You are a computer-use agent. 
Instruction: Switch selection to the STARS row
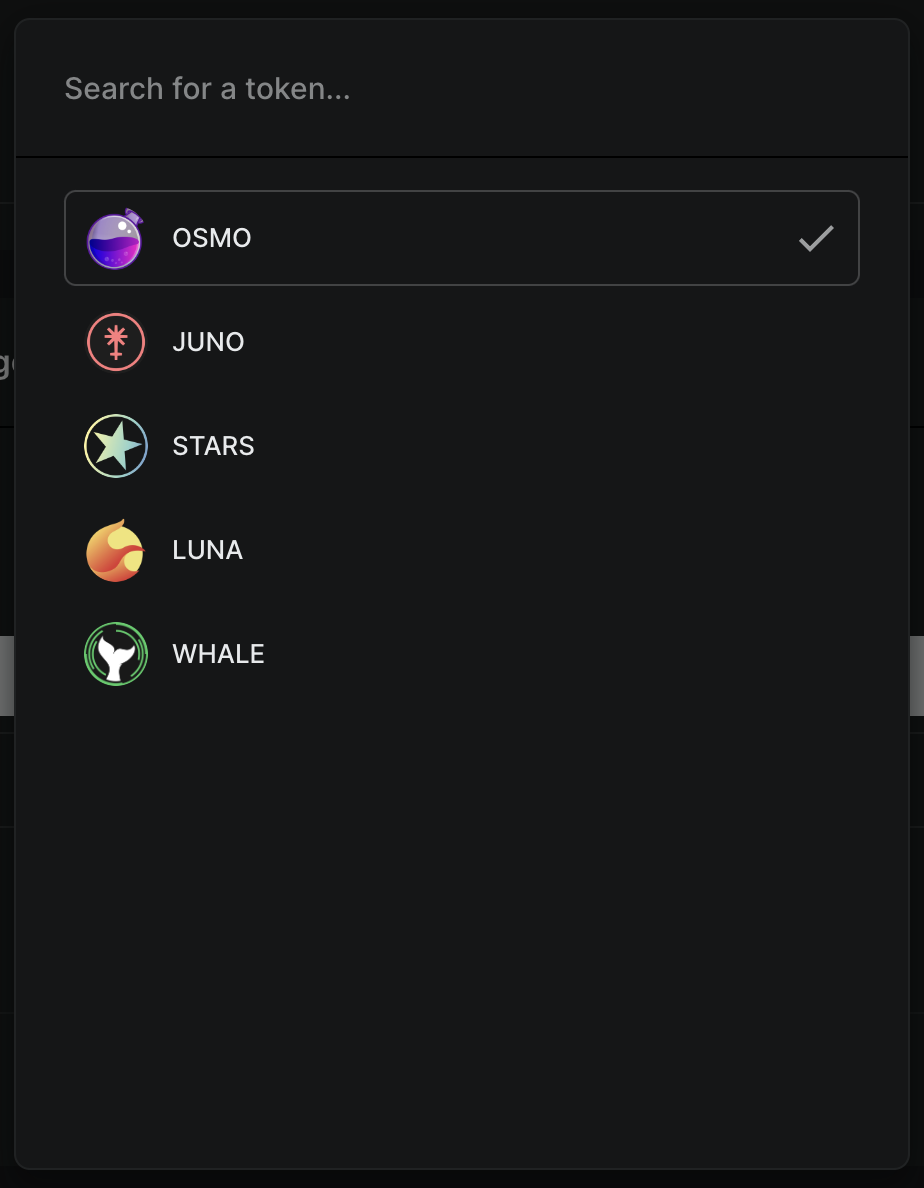click(460, 446)
